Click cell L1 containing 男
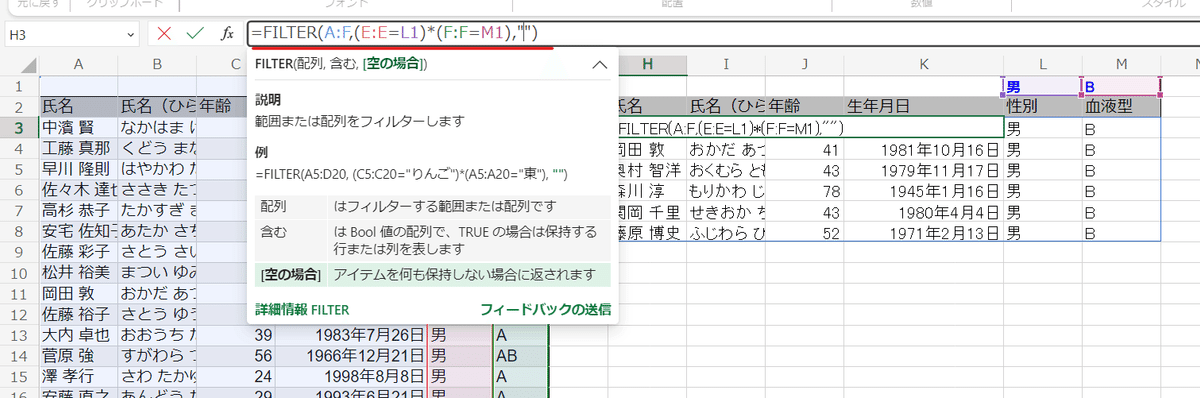Screen dimensions: 1200x398 (x=1042, y=86)
